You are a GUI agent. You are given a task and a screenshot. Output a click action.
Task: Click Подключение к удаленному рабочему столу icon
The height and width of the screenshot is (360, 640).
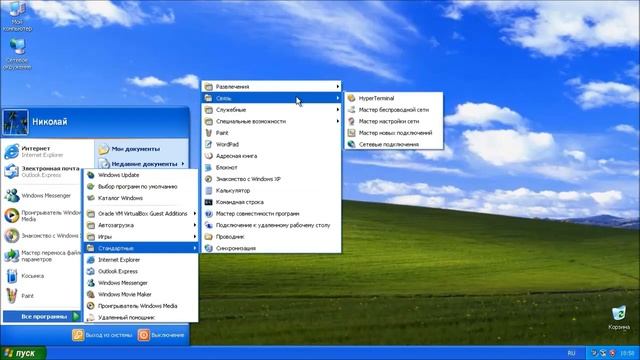(x=209, y=225)
